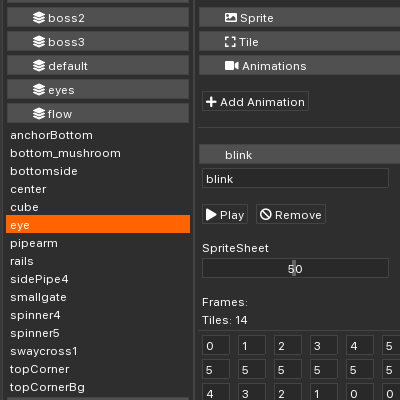Expand the Sprite section header
The width and height of the screenshot is (400, 400).
[x=299, y=18]
